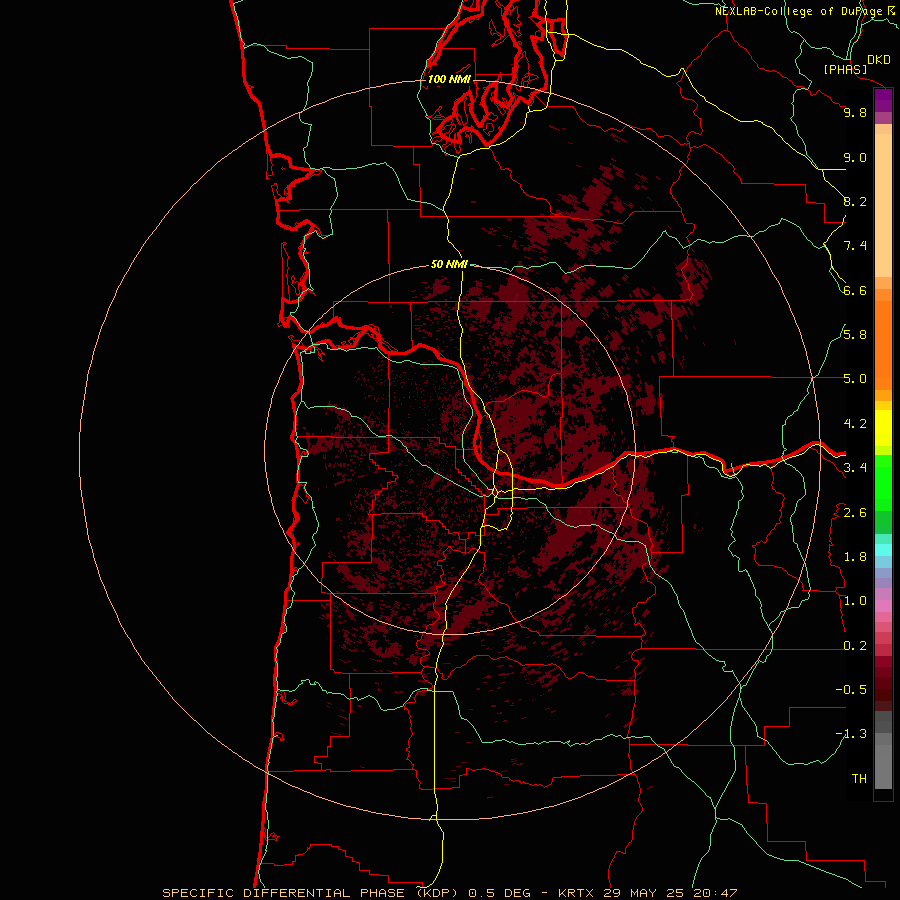Image resolution: width=900 pixels, height=900 pixels.
Task: Click the 5.8 scale label
Action: pyautogui.click(x=855, y=335)
